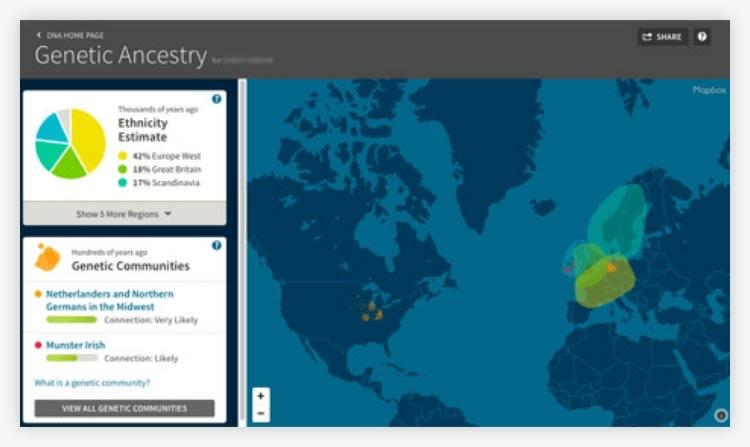
Task: Zoom out the map with minus button
Action: click(x=261, y=412)
